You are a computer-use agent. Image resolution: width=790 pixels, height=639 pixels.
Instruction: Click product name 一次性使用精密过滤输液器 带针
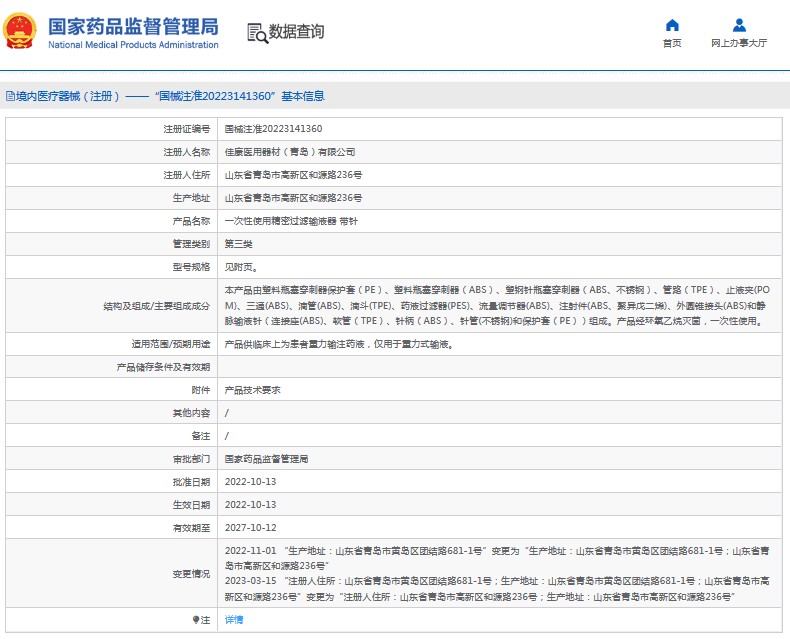point(291,221)
